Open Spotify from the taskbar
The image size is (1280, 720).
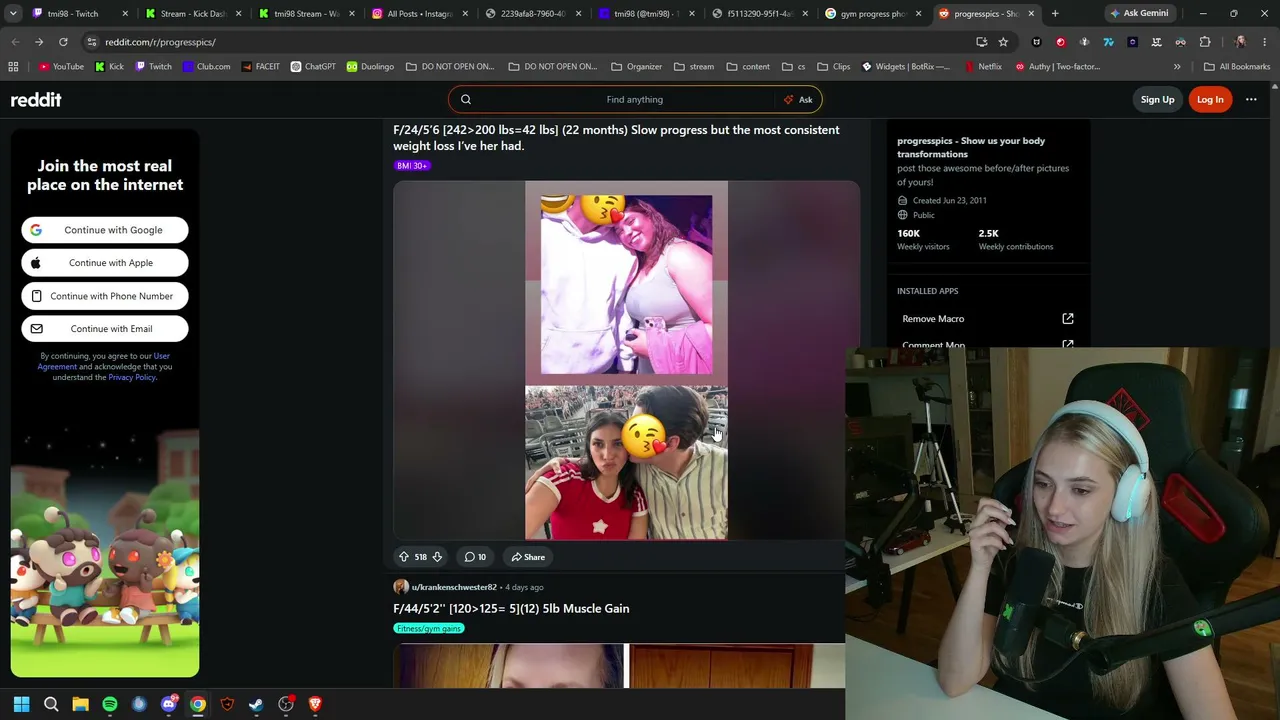(110, 704)
